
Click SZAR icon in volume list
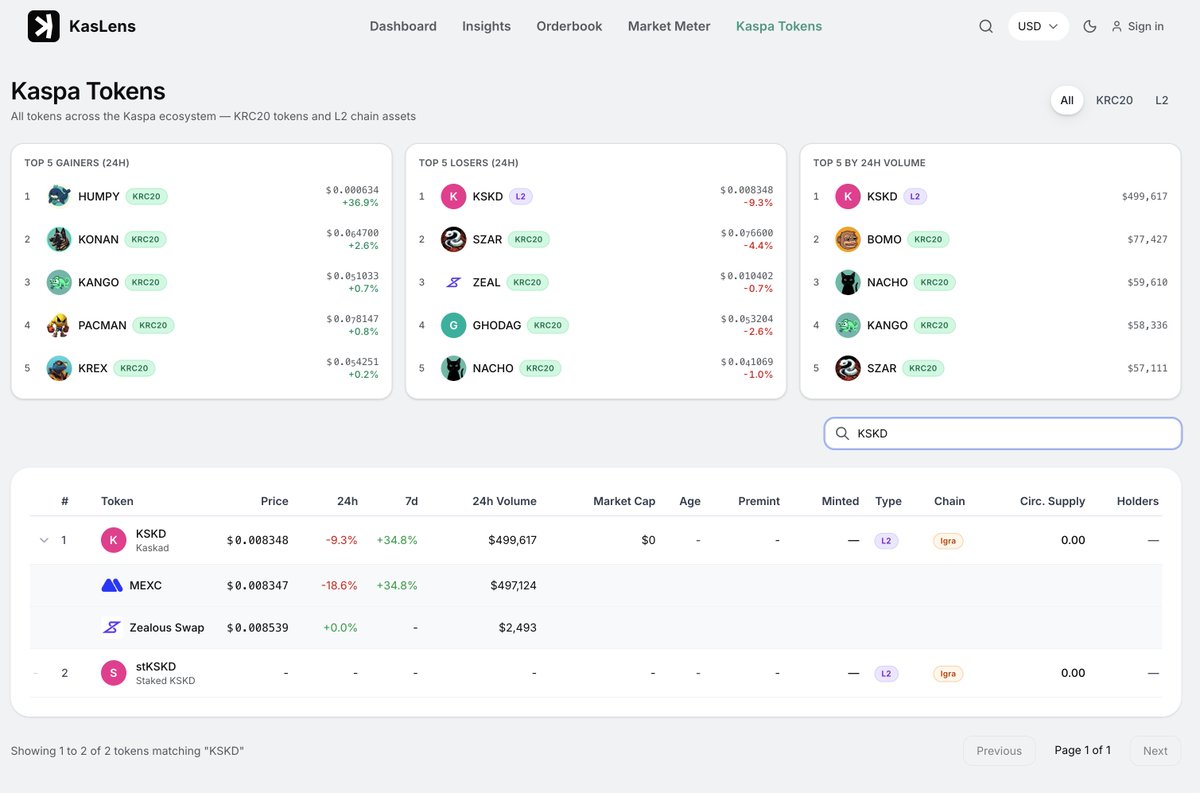(848, 368)
